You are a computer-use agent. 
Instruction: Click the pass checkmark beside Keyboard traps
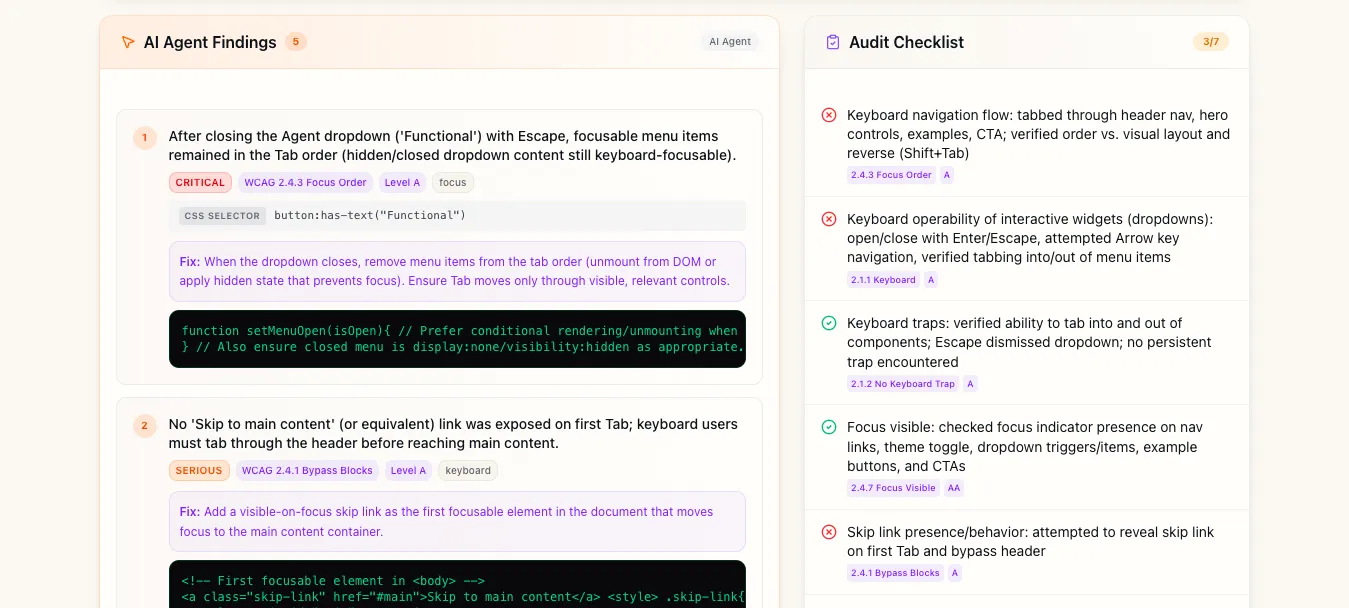pos(829,323)
